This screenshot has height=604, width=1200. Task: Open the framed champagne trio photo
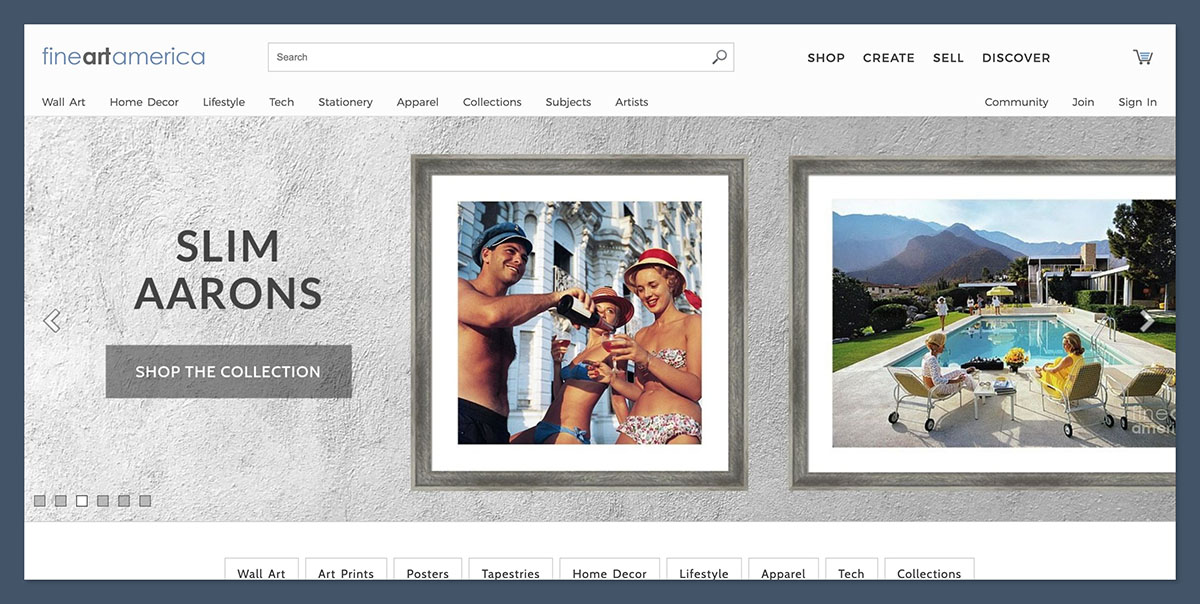[x=579, y=322]
